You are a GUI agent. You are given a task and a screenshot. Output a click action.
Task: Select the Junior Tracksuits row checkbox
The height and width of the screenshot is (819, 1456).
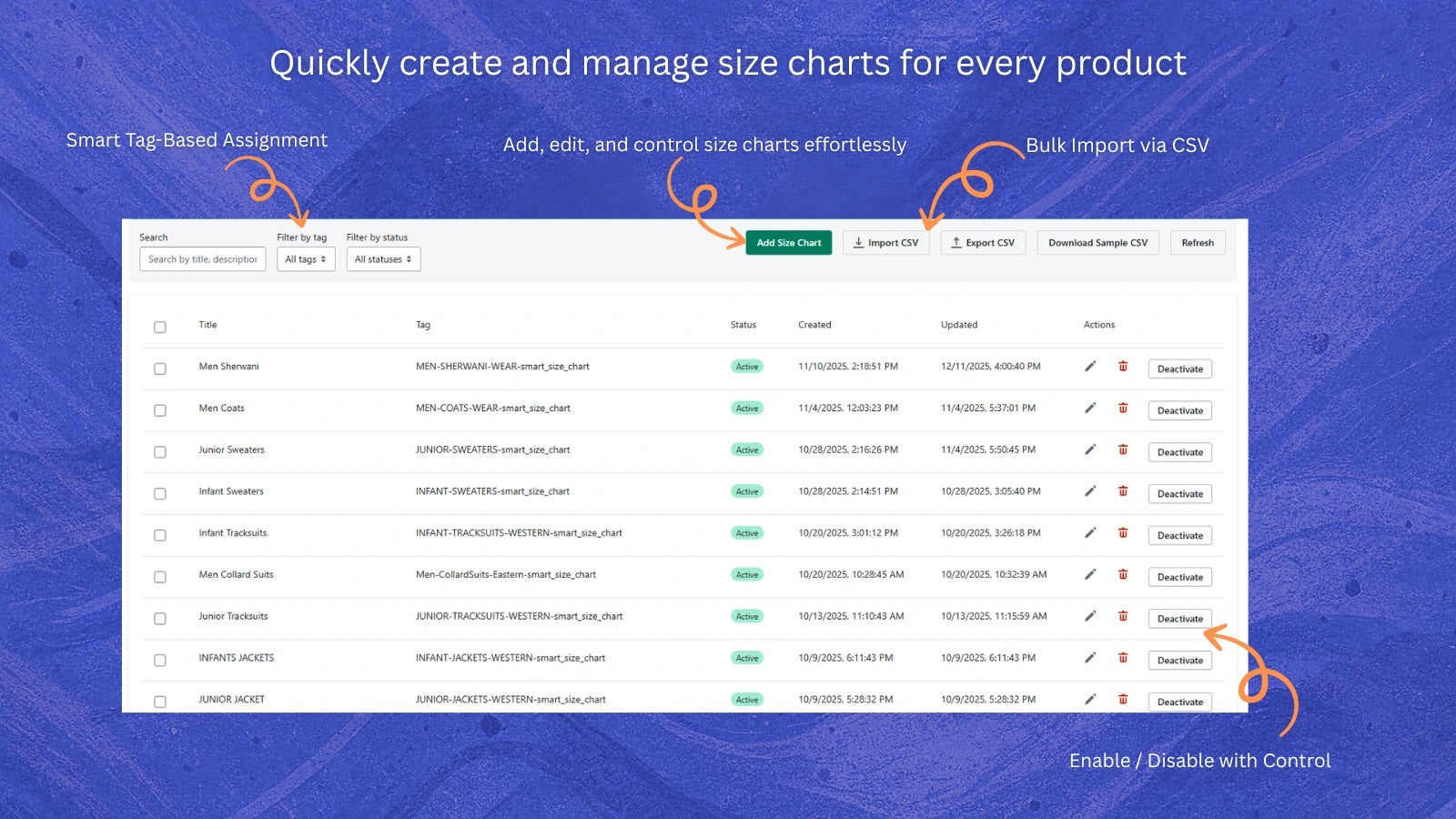point(160,619)
